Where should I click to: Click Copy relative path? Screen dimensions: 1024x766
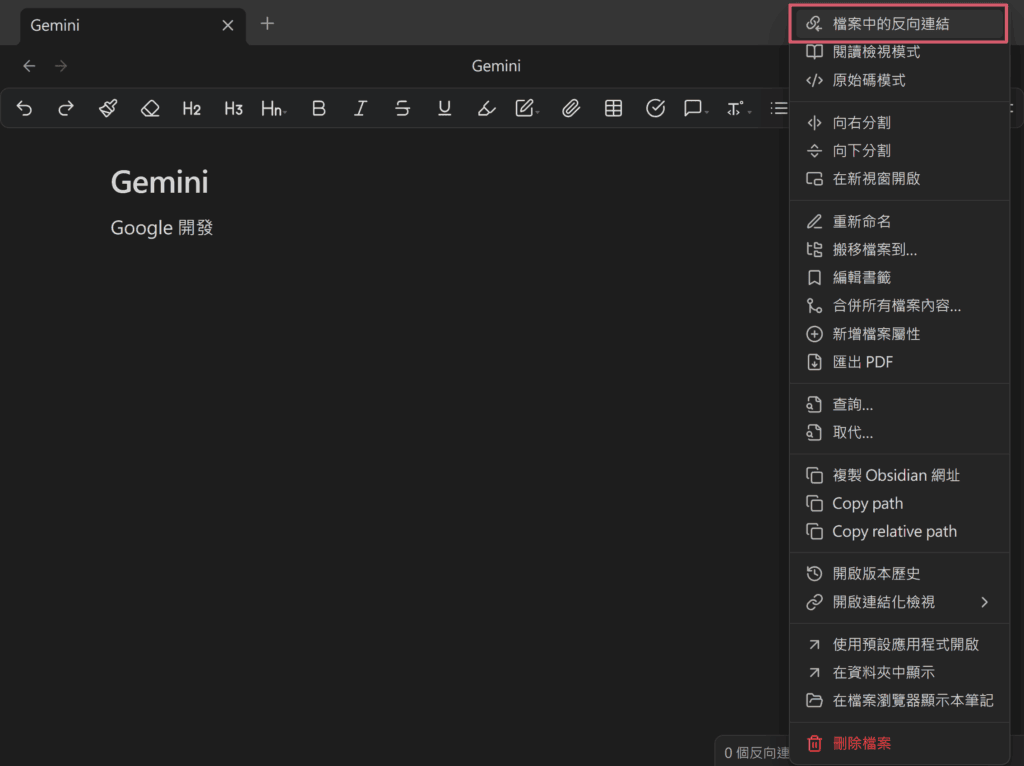pyautogui.click(x=894, y=532)
